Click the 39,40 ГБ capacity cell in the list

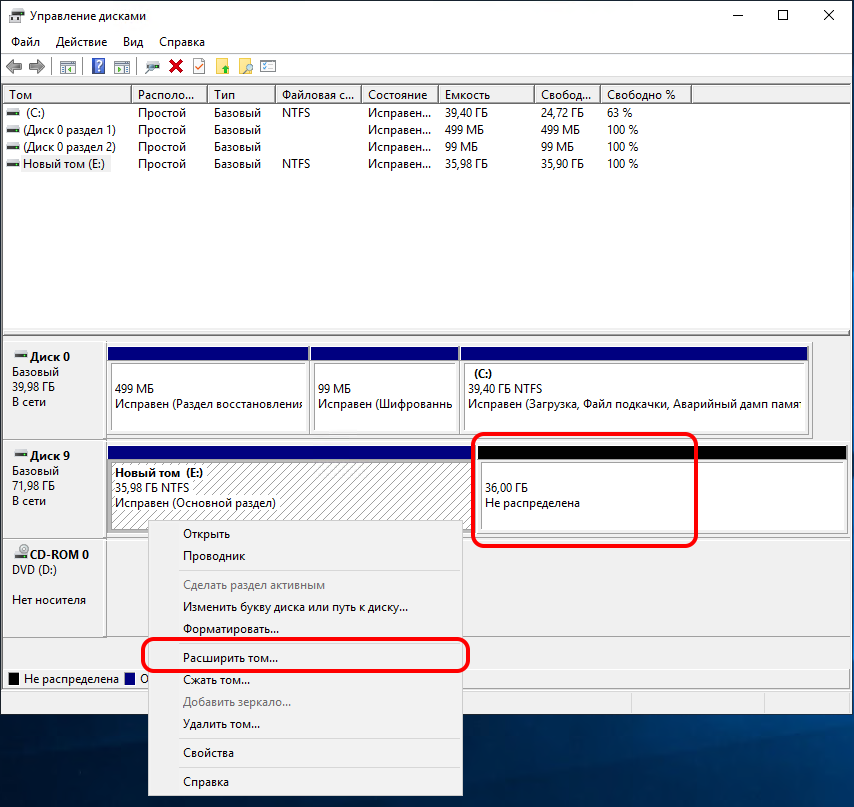(x=466, y=113)
